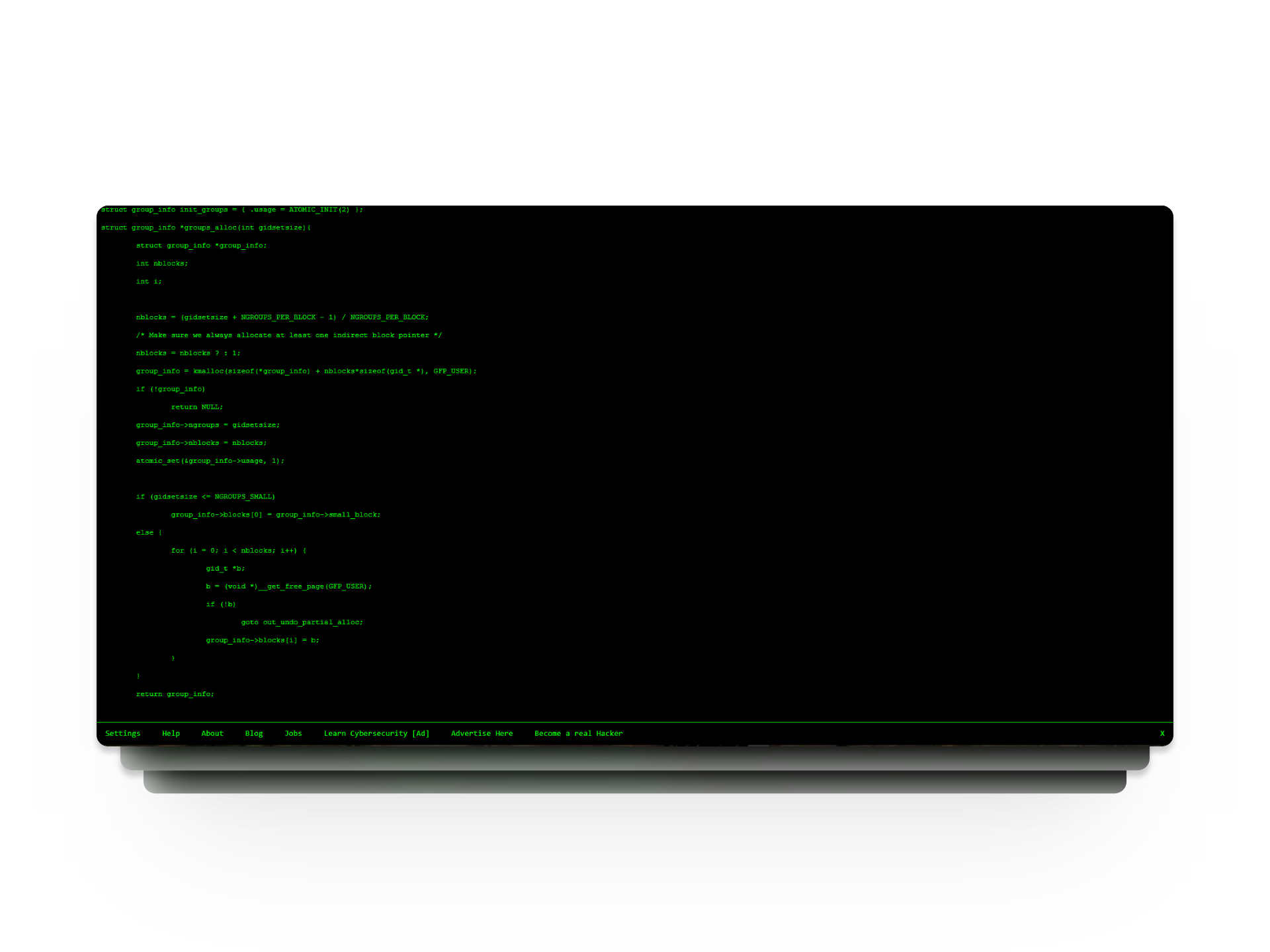This screenshot has height=952, width=1270.
Task: Click the line 'struct group_info init_groups'
Action: [x=232, y=210]
